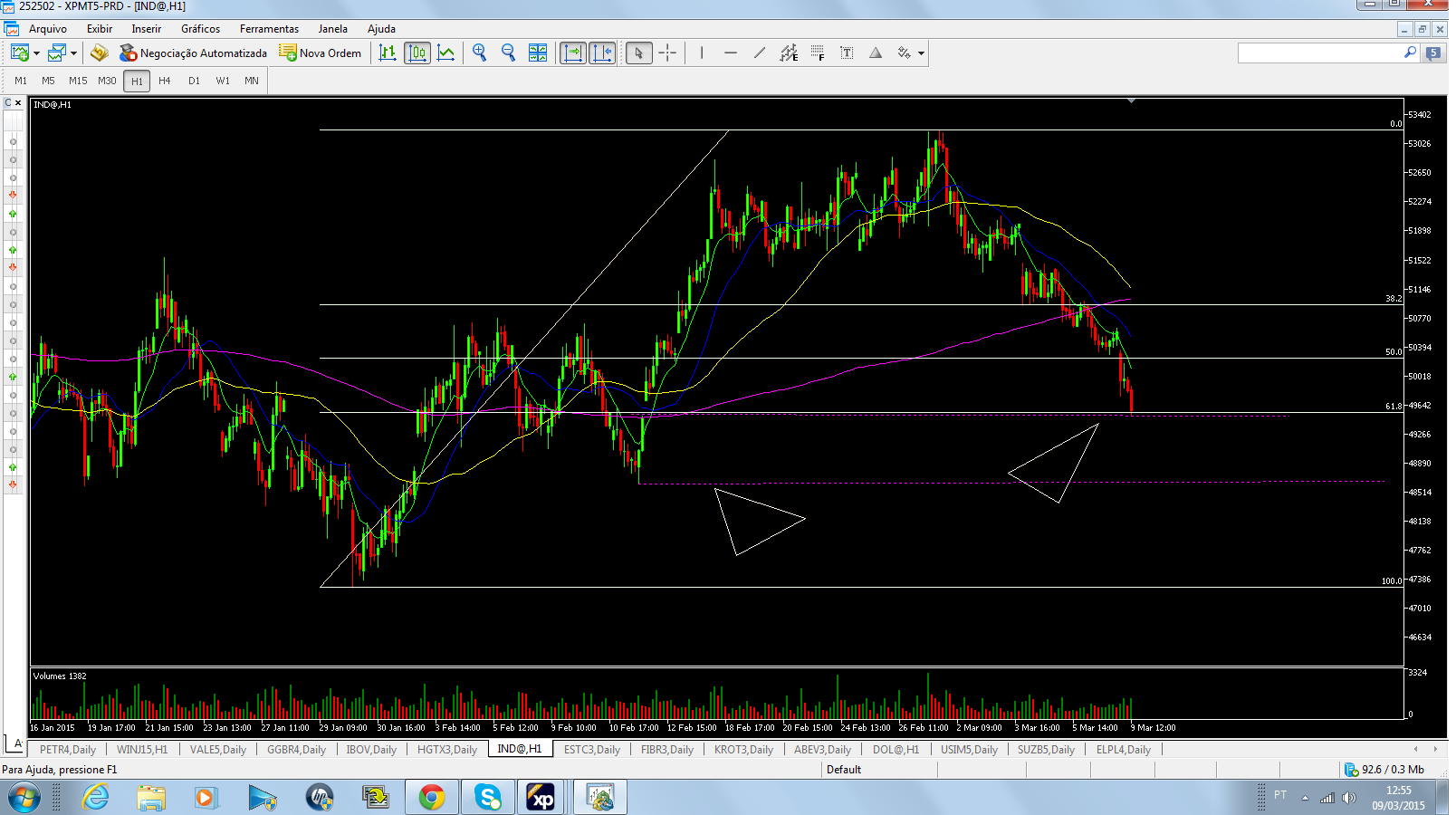Open a new chart window icon
Viewport: 1456px width, 815px height.
coord(19,53)
